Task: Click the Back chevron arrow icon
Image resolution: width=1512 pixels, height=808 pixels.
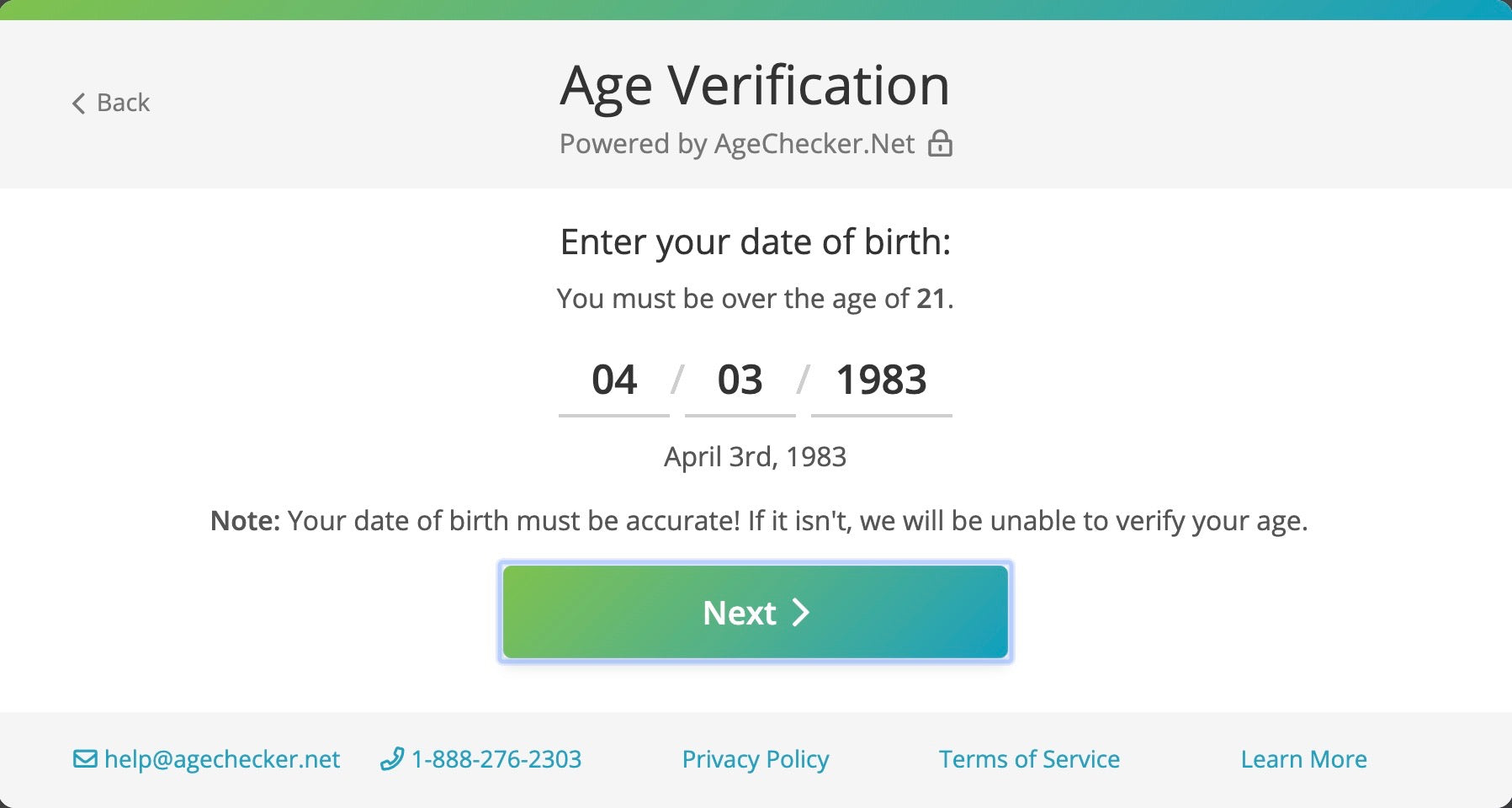Action: coord(78,104)
